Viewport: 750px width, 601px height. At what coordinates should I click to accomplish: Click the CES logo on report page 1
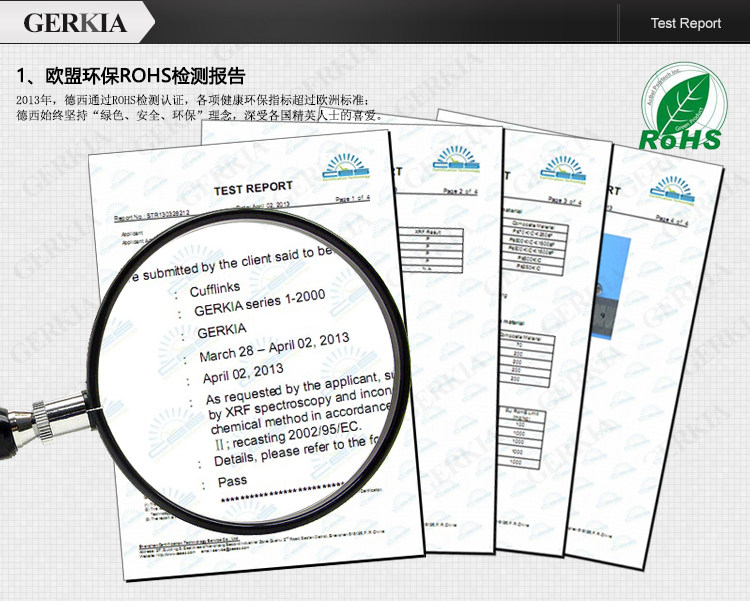click(346, 166)
